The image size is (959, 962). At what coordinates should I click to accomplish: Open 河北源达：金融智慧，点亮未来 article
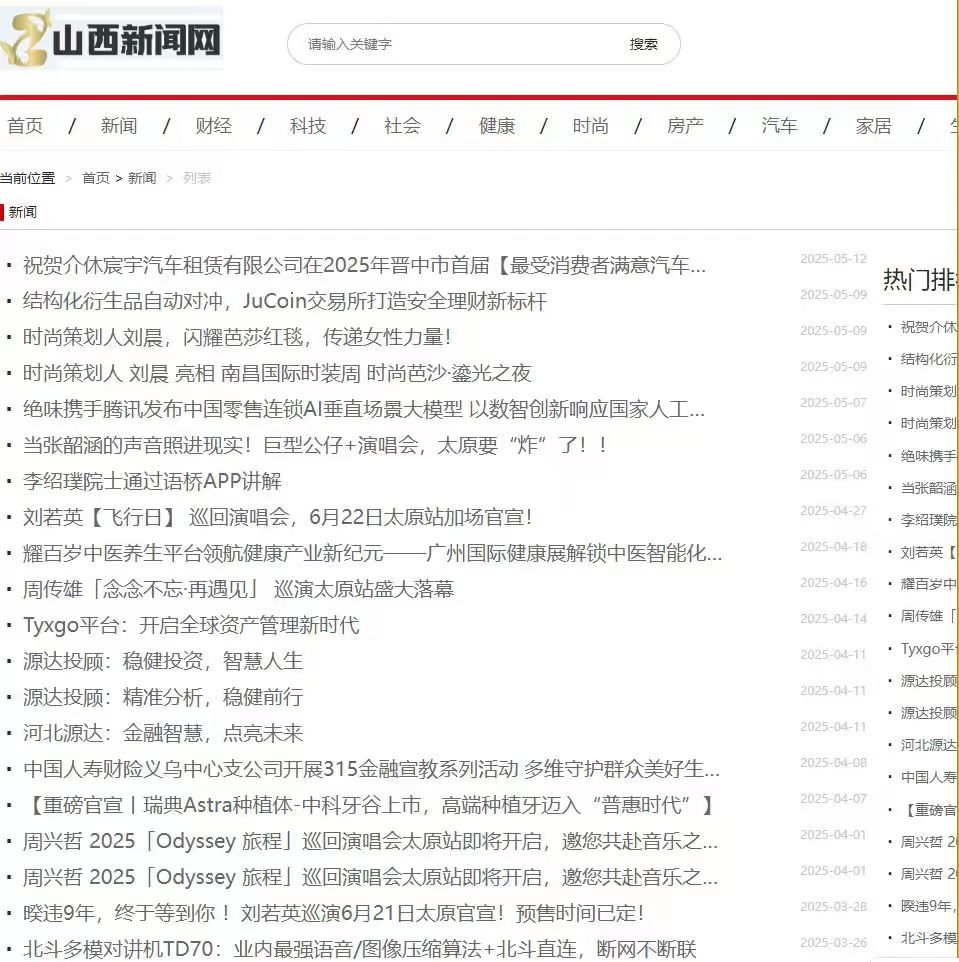coord(163,734)
